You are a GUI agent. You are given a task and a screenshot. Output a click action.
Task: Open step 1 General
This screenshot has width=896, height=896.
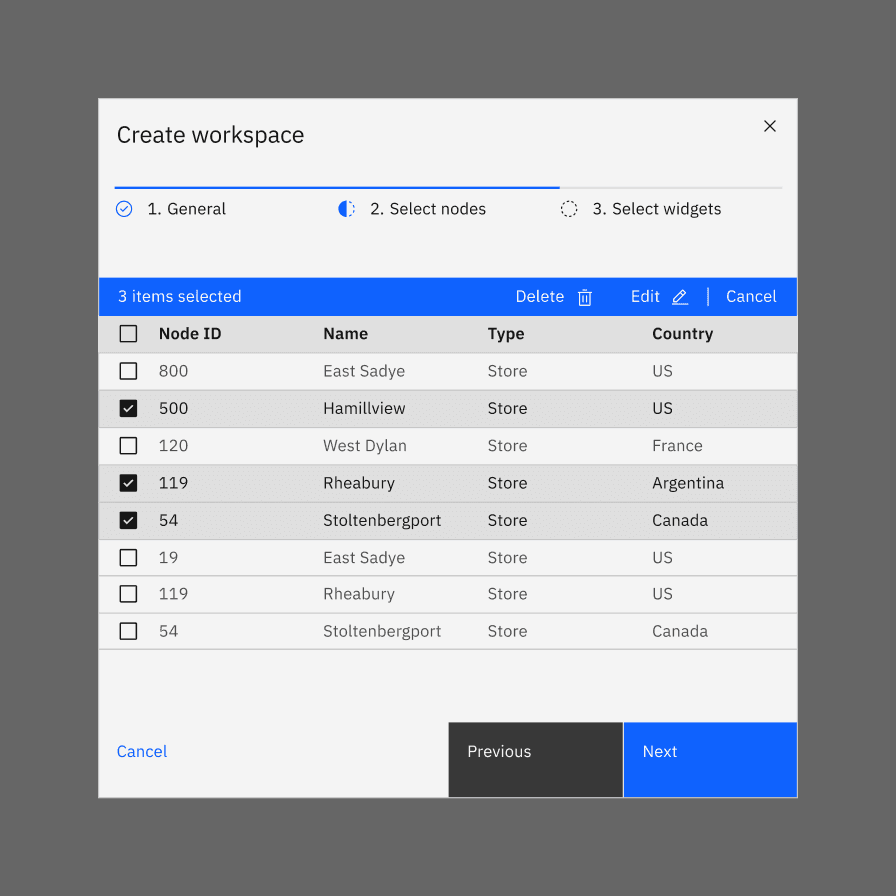coord(186,209)
